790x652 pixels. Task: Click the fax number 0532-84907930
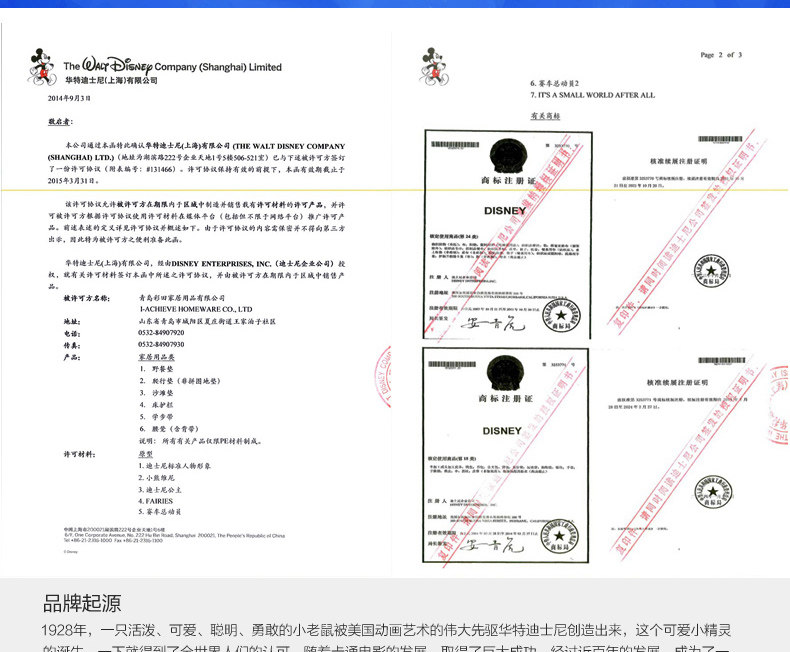click(161, 345)
